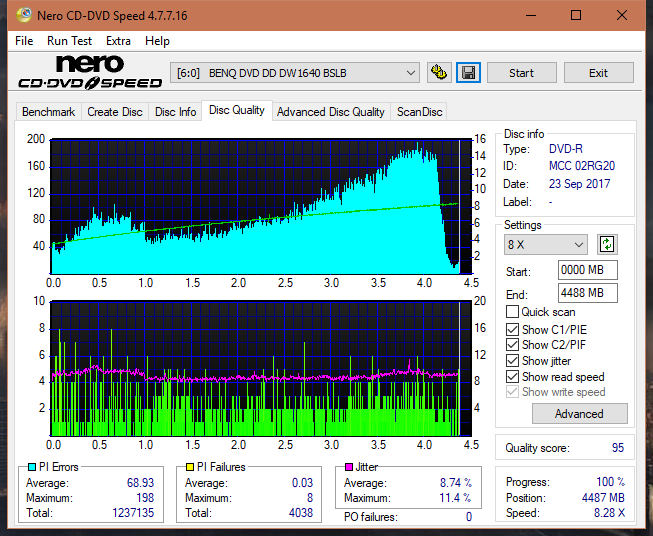Open the drive options icon

click(439, 73)
